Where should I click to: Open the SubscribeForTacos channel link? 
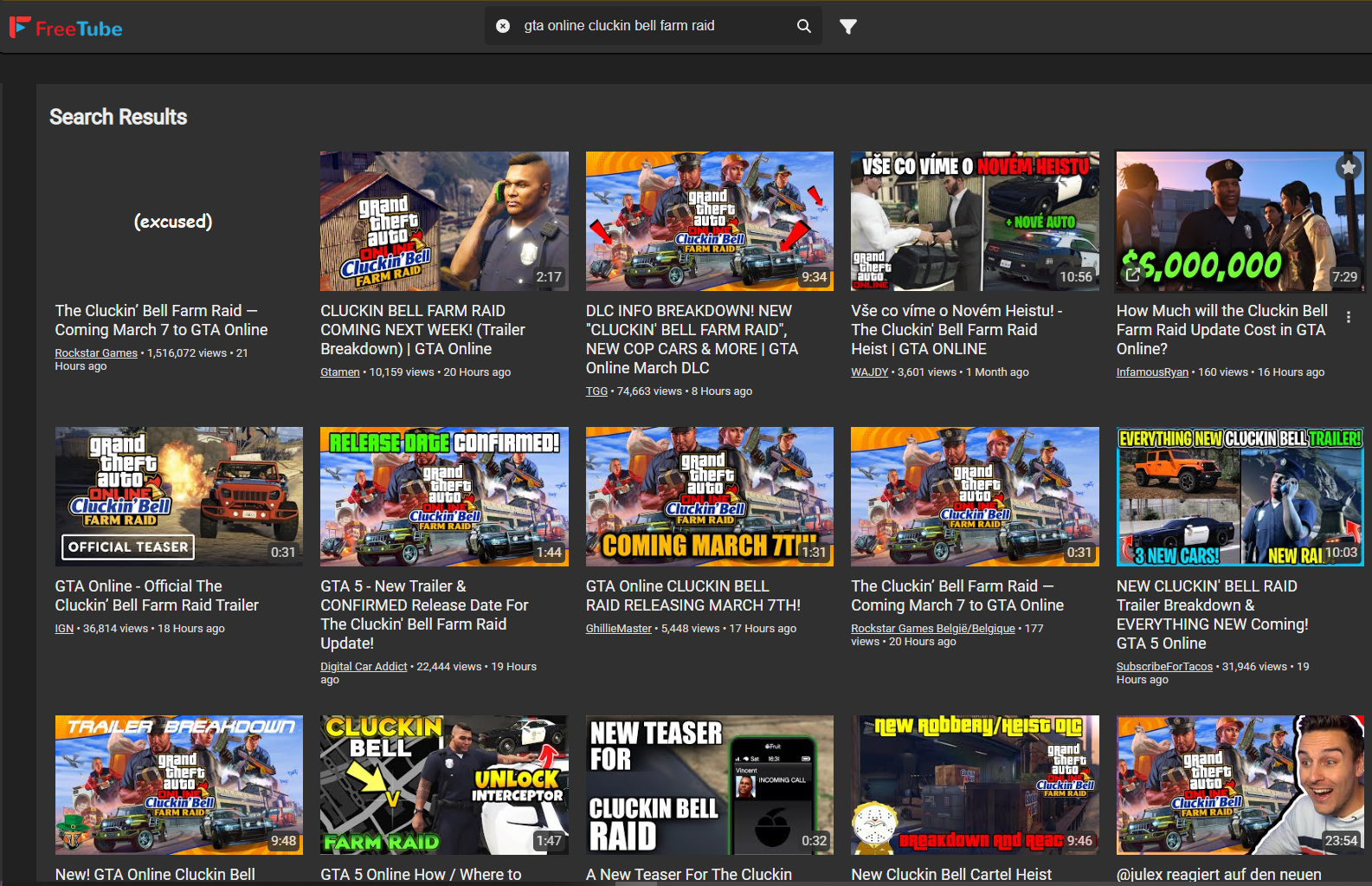[1164, 667]
